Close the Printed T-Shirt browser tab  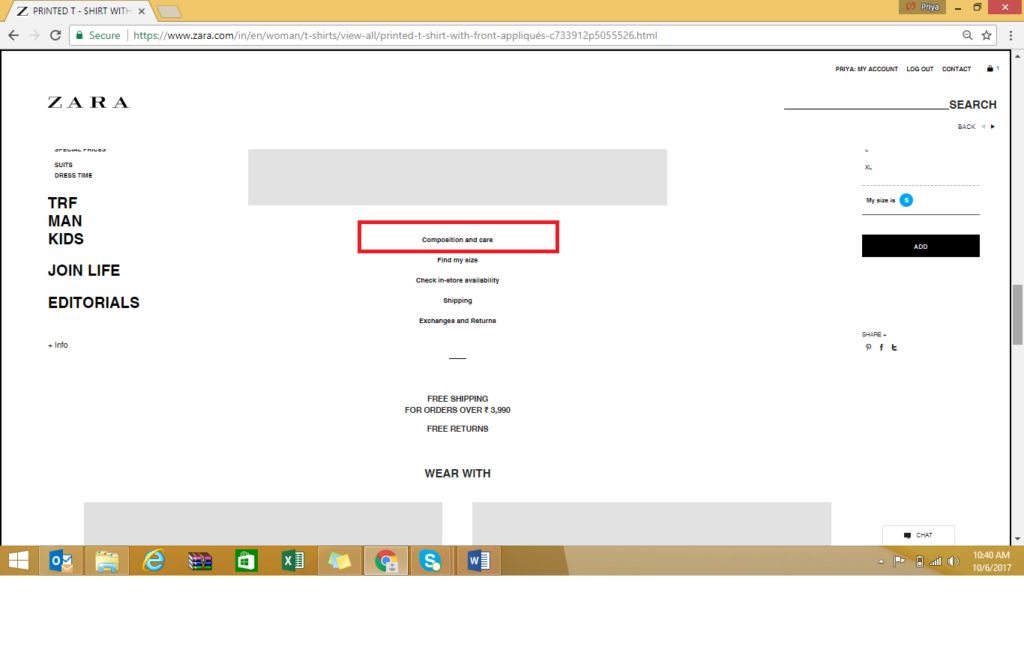[x=142, y=11]
